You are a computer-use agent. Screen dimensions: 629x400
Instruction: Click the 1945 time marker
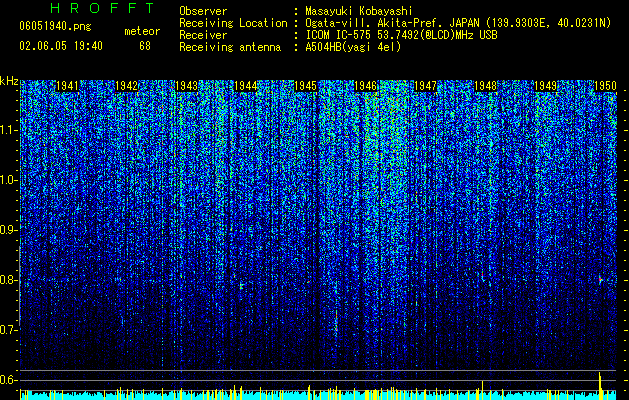point(306,86)
